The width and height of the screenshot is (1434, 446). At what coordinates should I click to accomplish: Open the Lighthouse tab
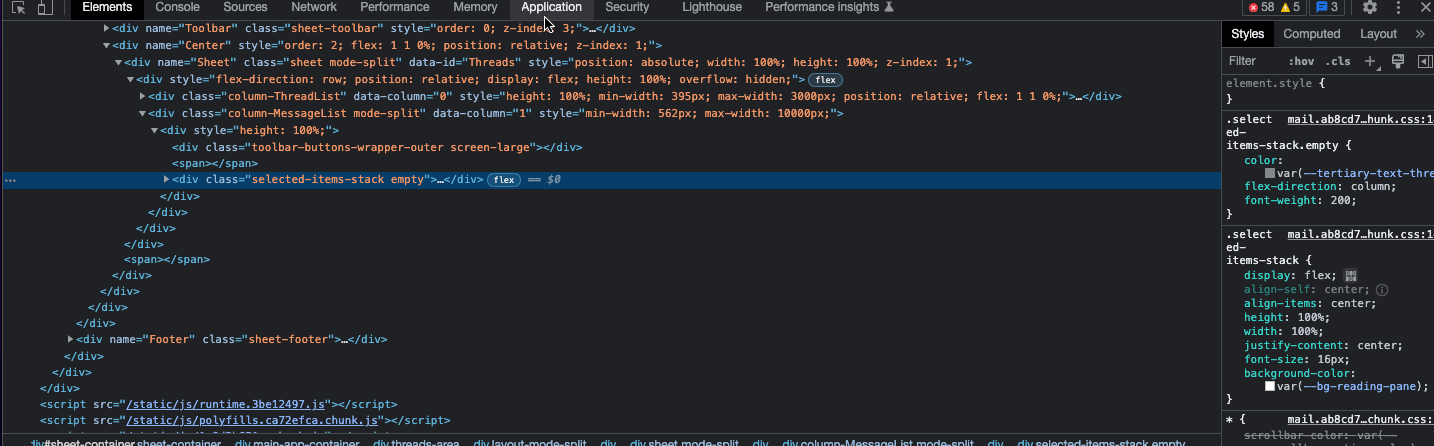tap(712, 7)
